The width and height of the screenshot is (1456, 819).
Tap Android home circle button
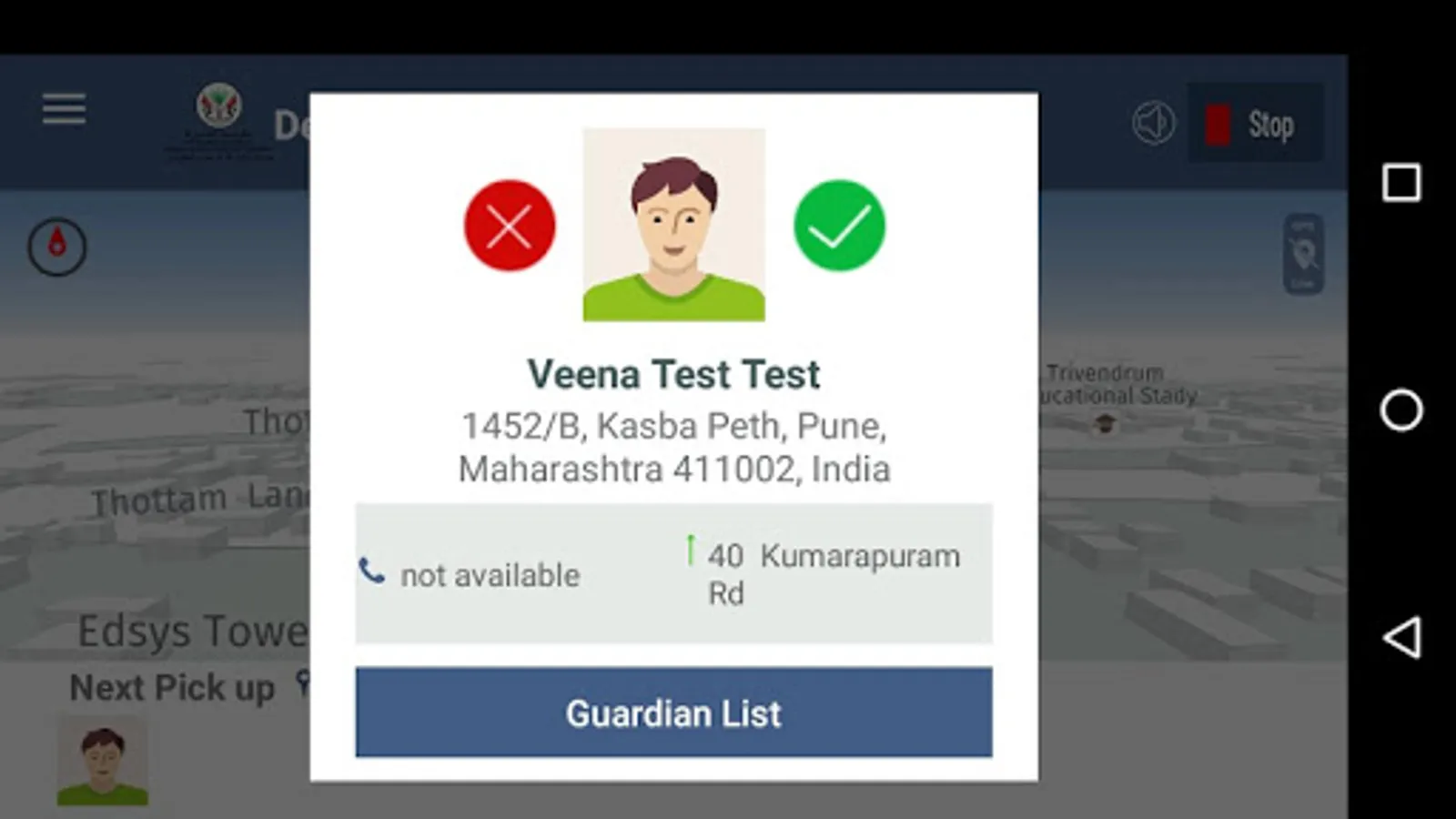pos(1401,409)
